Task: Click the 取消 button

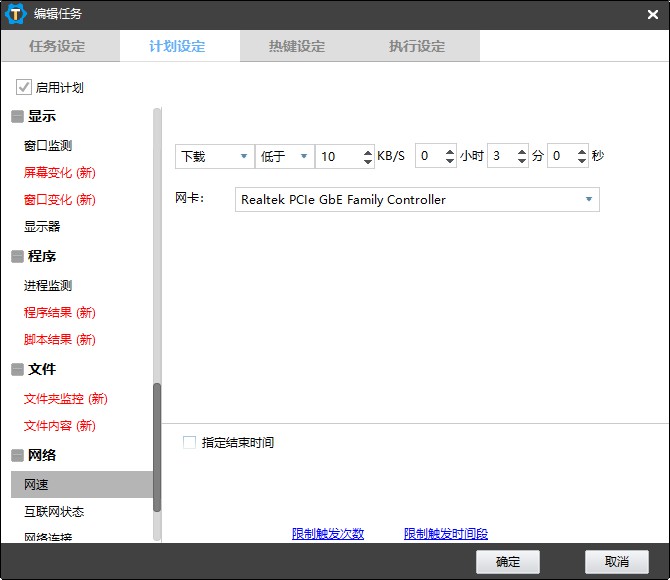Action: coord(617,562)
